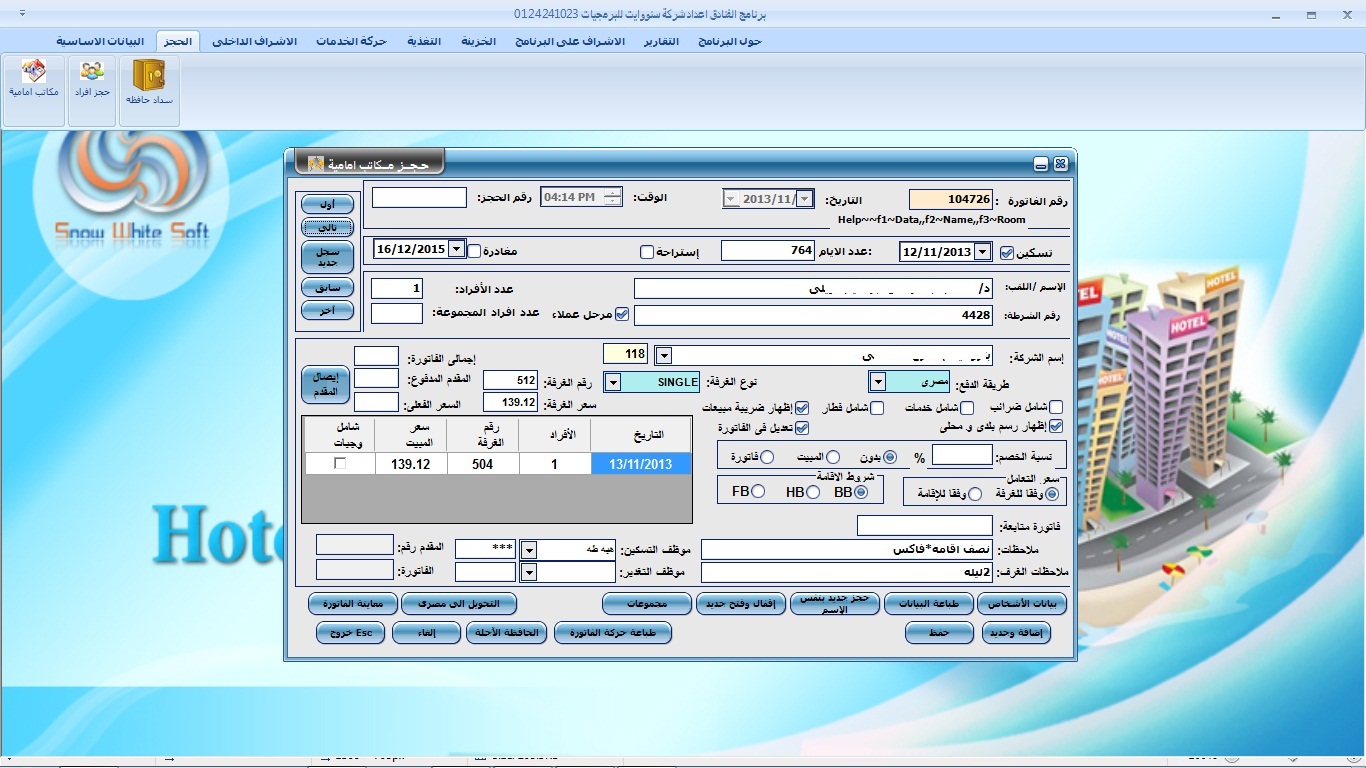Image resolution: width=1366 pixels, height=768 pixels.
Task: Expand the نوع الغرفة SINGLE dropdown
Action: [x=613, y=382]
